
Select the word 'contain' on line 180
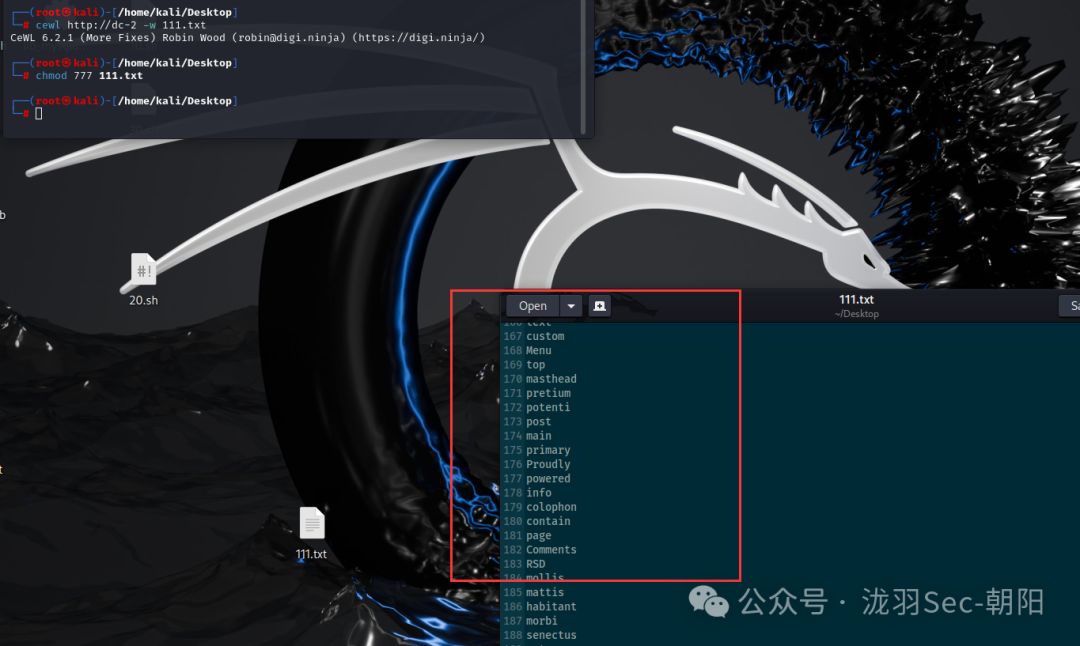click(x=548, y=521)
